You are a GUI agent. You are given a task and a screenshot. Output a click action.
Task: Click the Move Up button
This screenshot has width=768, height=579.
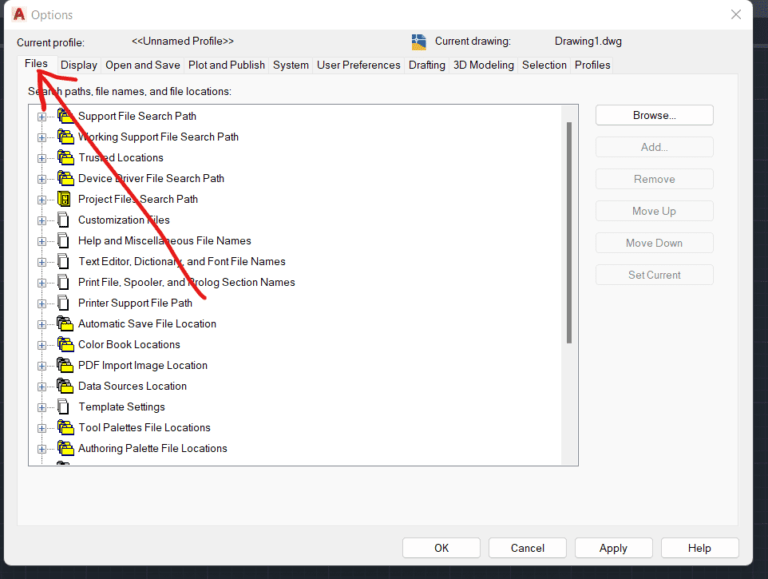point(654,211)
